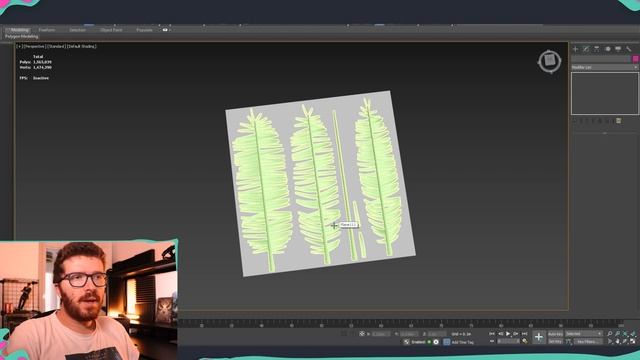Click inside the empty modifier stack list

pyautogui.click(x=604, y=93)
